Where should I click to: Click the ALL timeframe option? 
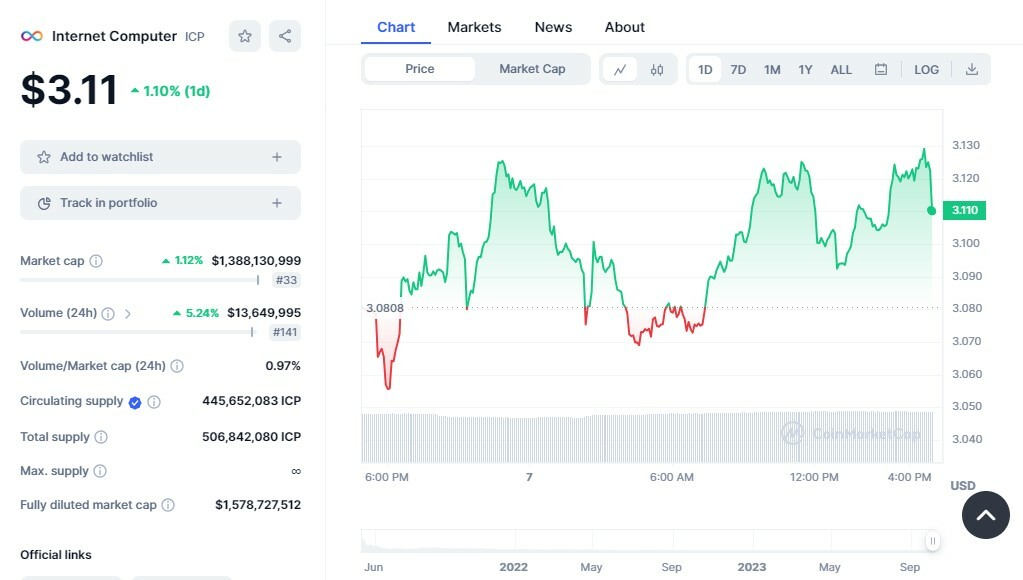tap(840, 69)
